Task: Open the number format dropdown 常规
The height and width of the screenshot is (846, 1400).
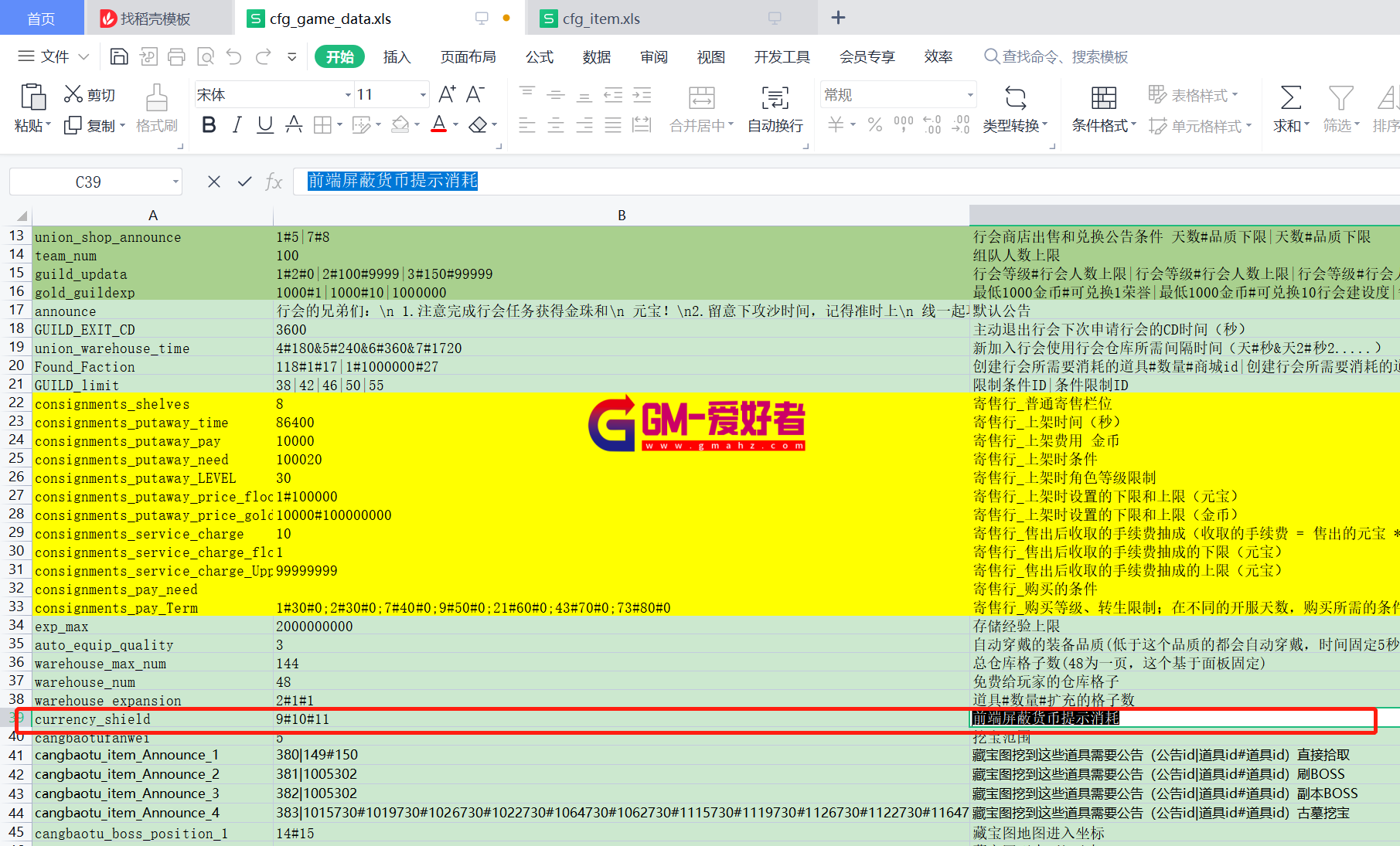Action: click(970, 95)
